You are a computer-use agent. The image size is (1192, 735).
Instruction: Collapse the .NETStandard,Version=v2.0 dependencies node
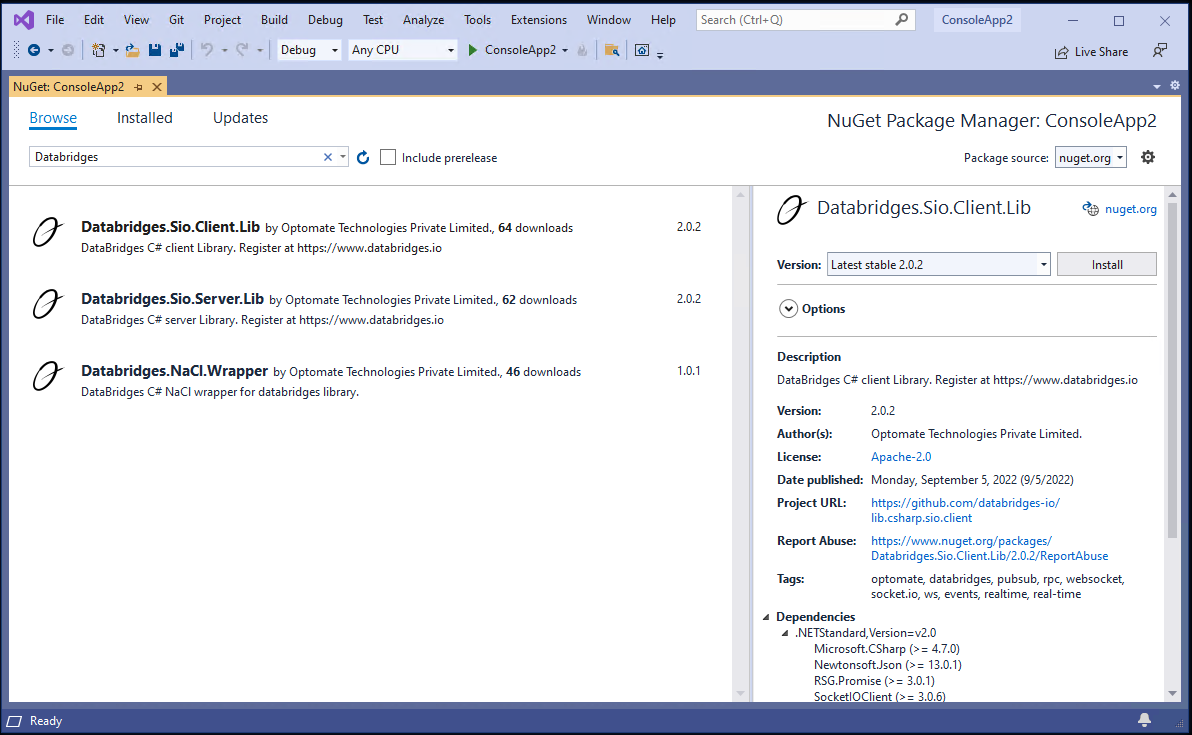pyautogui.click(x=786, y=632)
